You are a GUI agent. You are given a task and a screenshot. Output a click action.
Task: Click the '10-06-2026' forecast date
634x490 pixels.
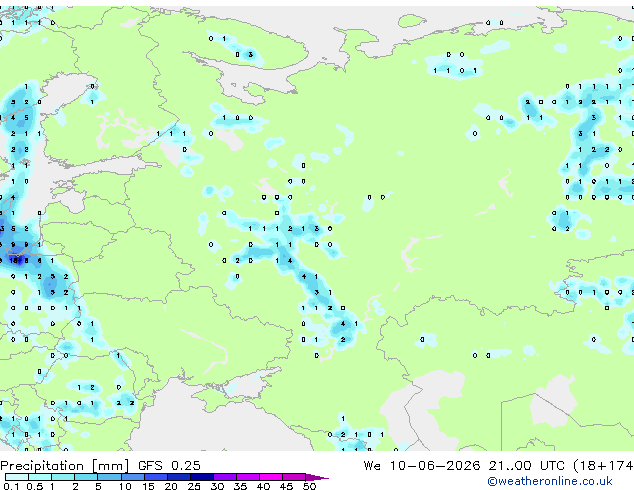pos(435,465)
